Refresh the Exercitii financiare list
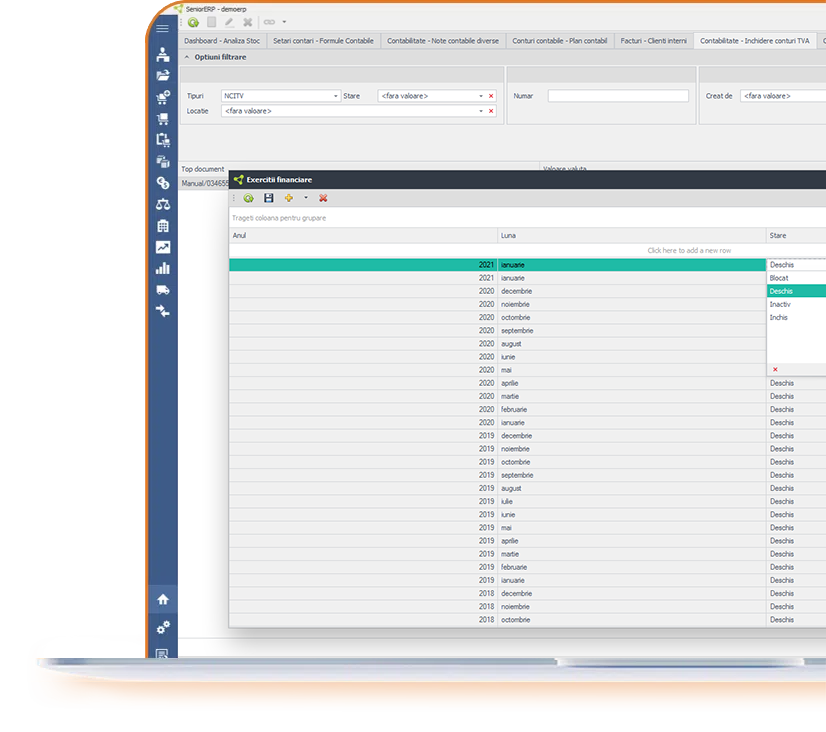Viewport: 826px width, 732px height. click(x=249, y=198)
